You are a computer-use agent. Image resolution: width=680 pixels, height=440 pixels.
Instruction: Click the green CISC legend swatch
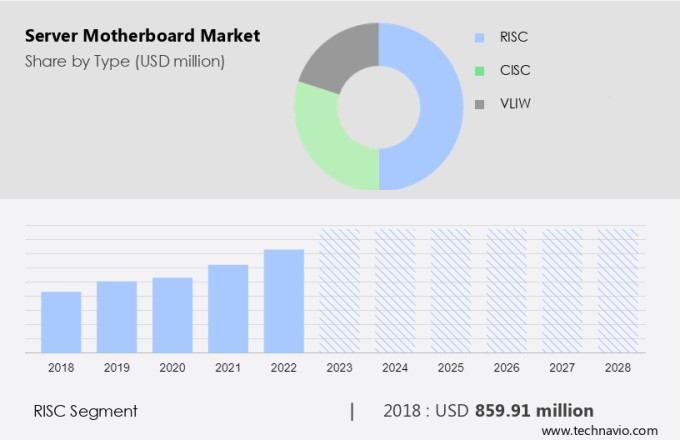(479, 71)
